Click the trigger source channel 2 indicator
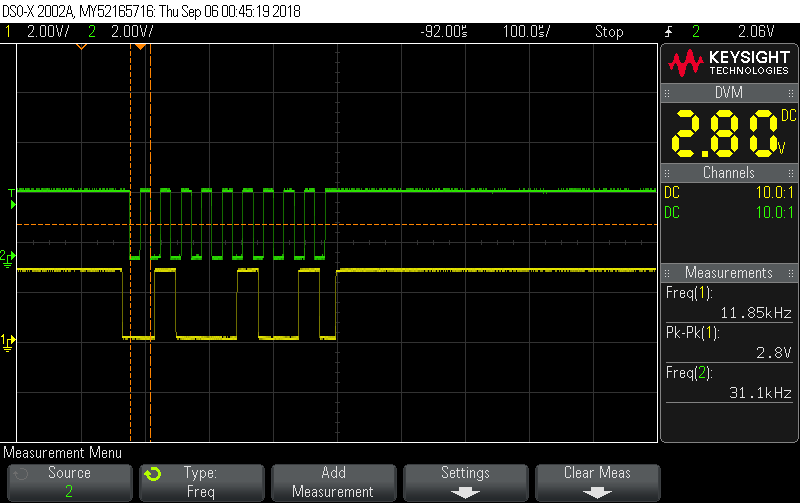 pyautogui.click(x=696, y=32)
